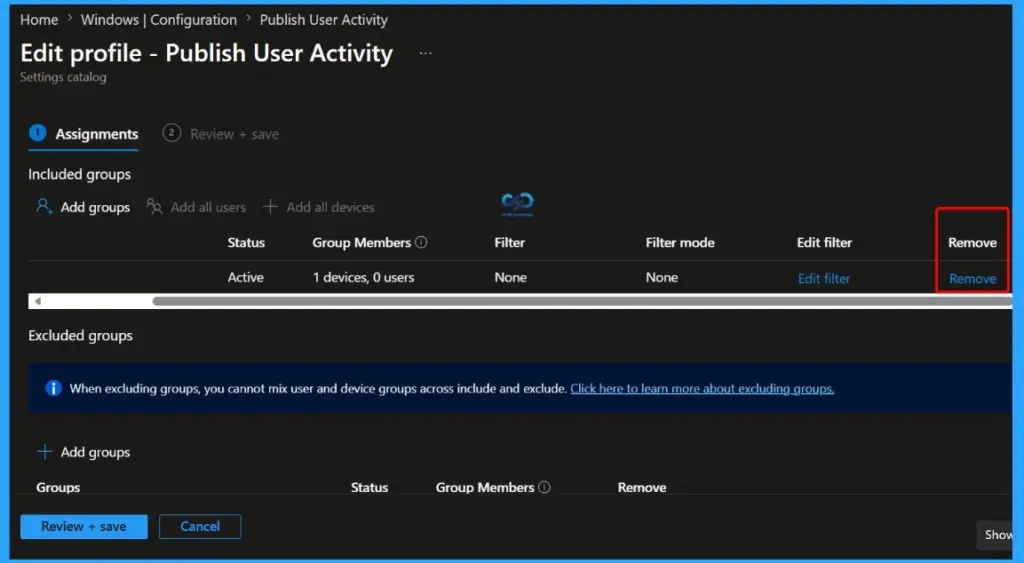The width and height of the screenshot is (1024, 563).
Task: Select the Assignments step tab
Action: [84, 134]
